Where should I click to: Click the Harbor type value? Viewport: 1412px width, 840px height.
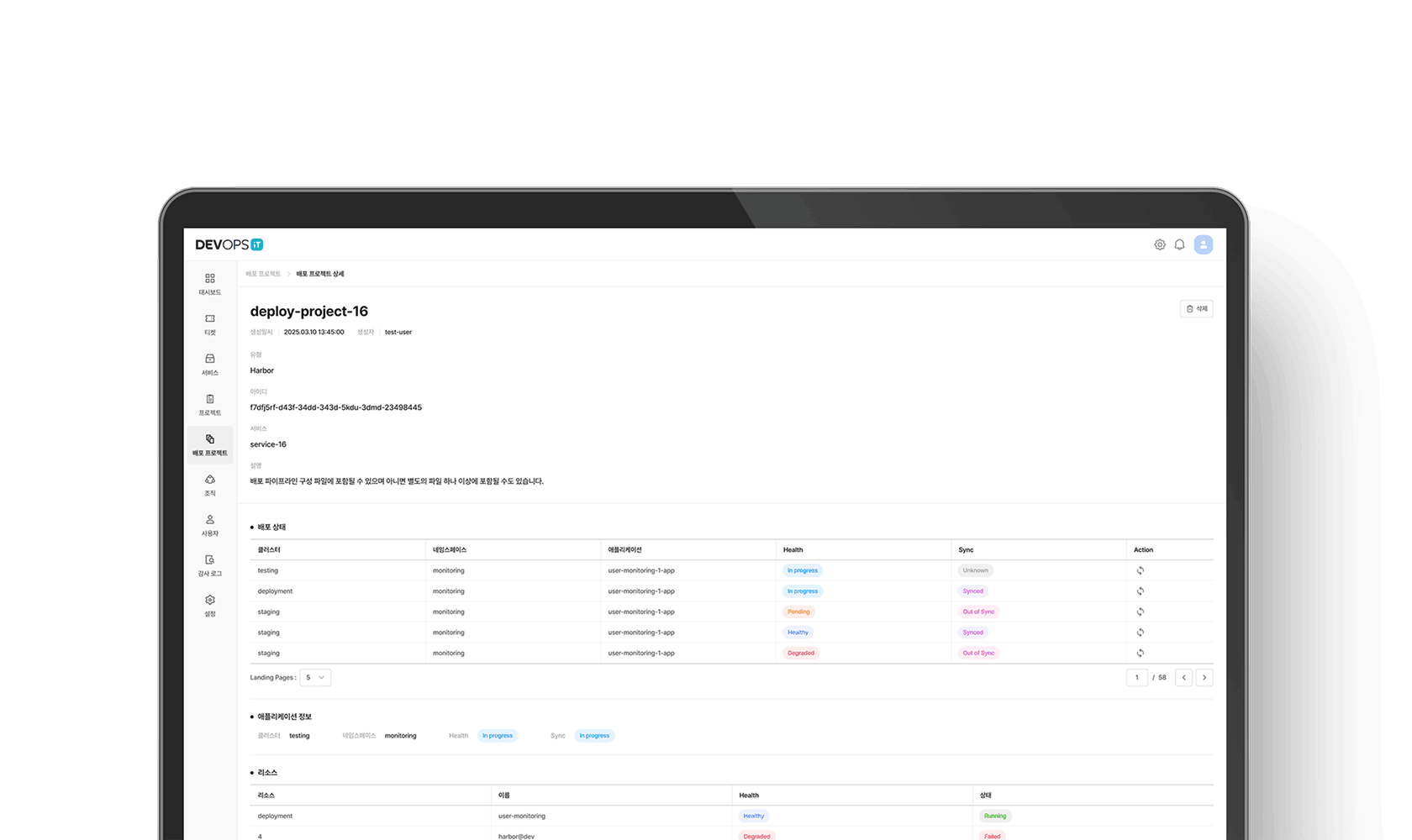coord(262,370)
